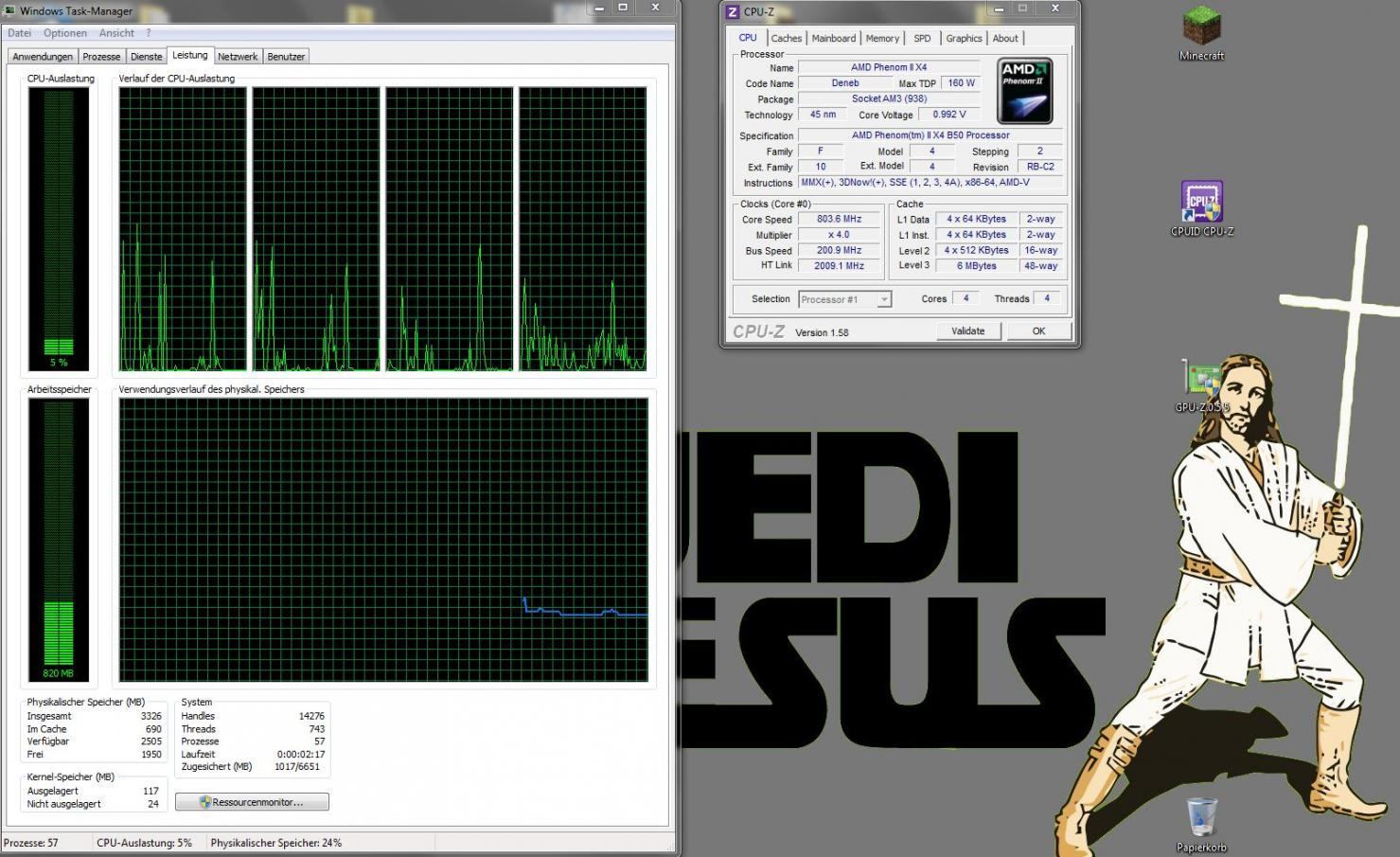Click the Insgesamt 3326 memory row

[94, 717]
